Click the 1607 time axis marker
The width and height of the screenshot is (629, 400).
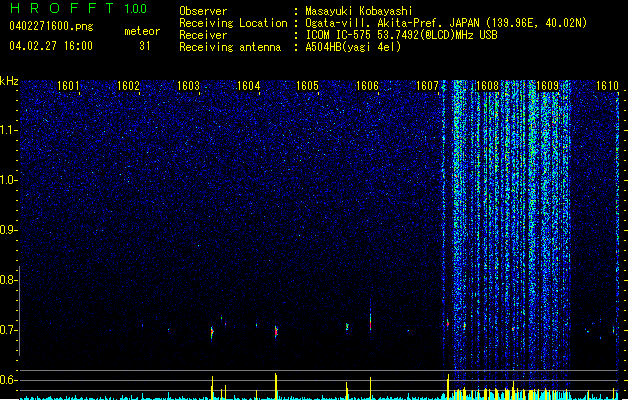(428, 86)
